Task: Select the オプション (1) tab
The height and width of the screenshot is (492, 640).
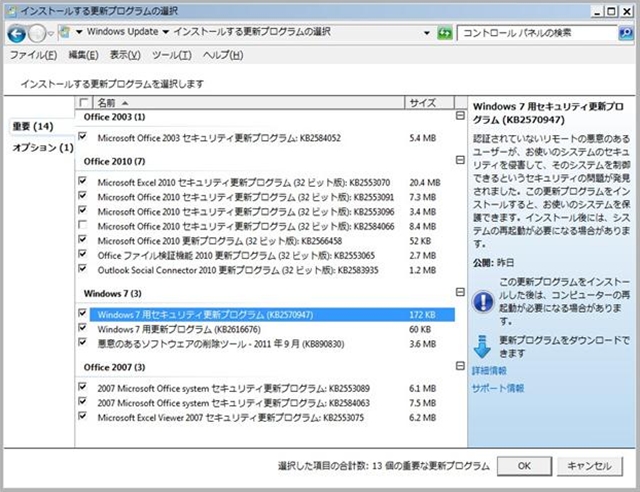Action: pos(43,147)
